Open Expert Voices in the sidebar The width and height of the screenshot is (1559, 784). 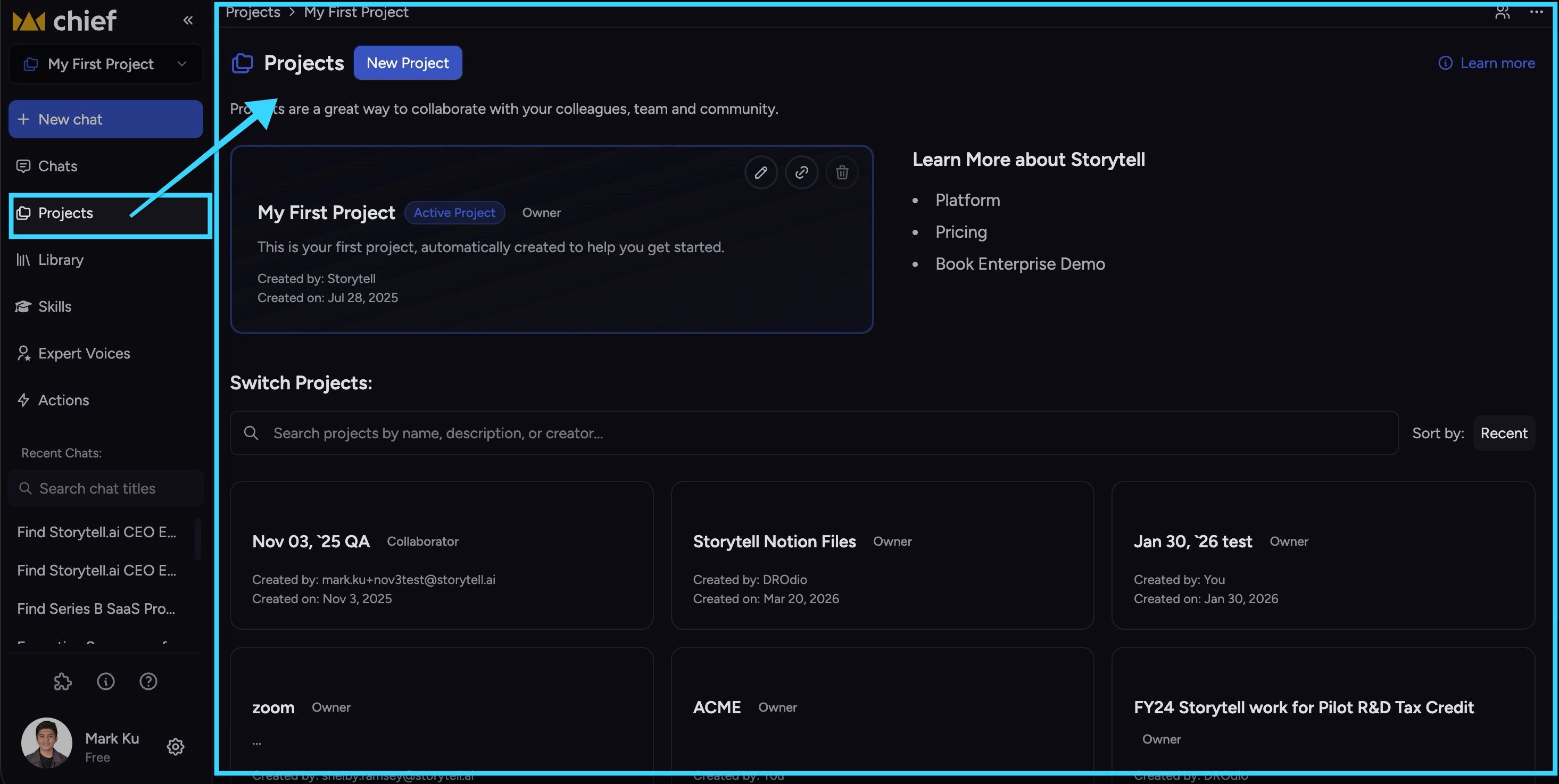pos(106,353)
